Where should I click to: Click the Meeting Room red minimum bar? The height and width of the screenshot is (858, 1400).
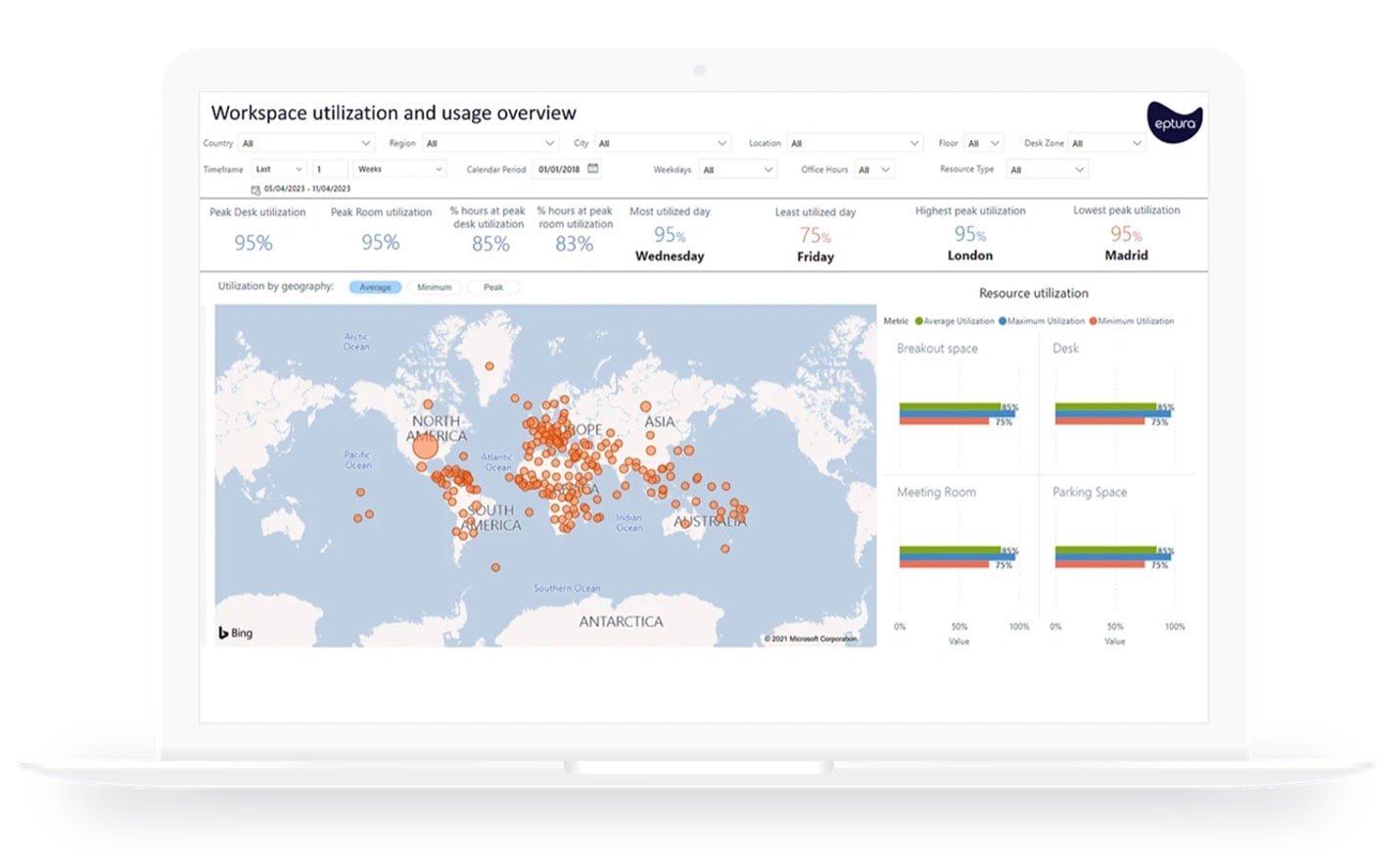944,565
